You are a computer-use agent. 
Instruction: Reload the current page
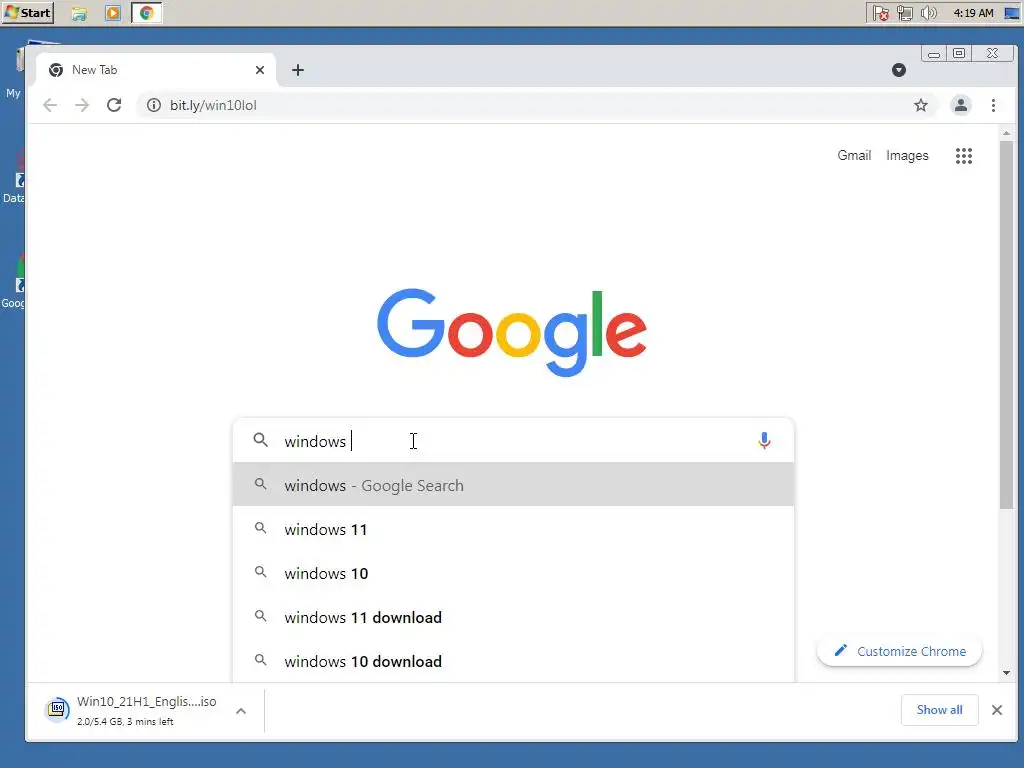click(x=114, y=105)
